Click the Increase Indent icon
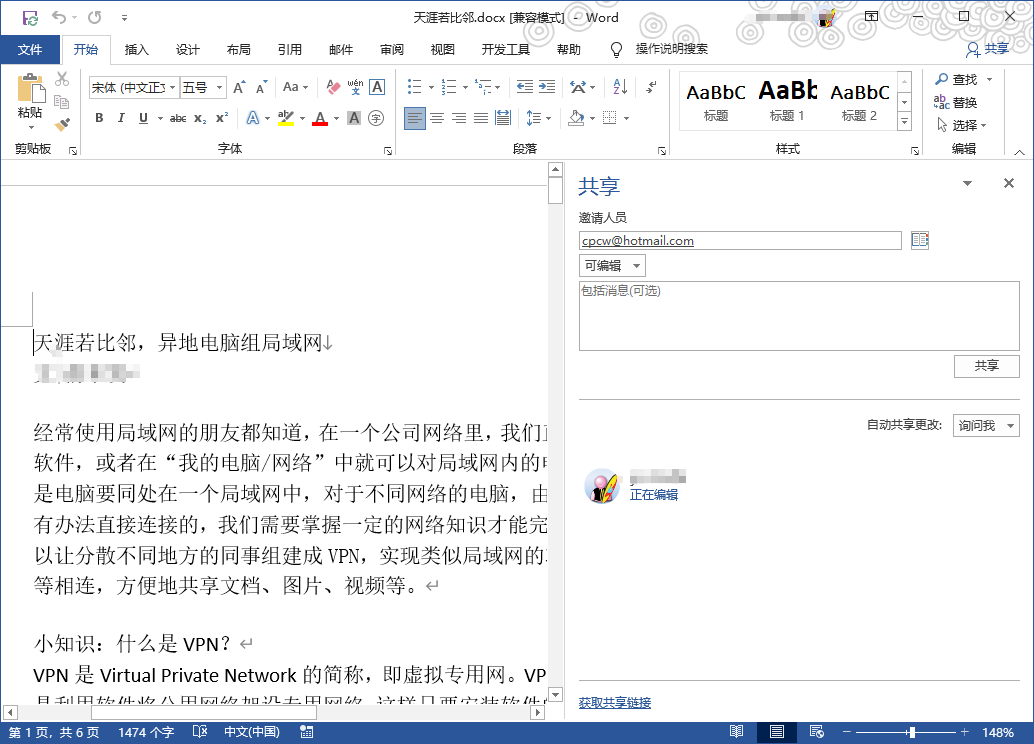 tap(546, 88)
